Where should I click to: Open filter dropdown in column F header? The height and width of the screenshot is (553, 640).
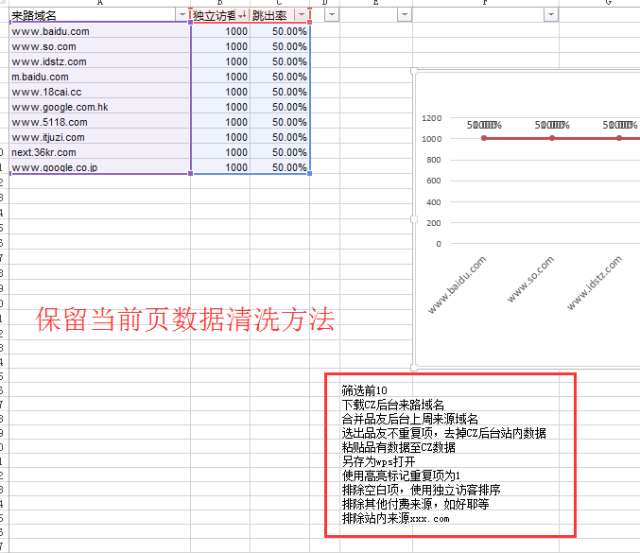tap(551, 15)
